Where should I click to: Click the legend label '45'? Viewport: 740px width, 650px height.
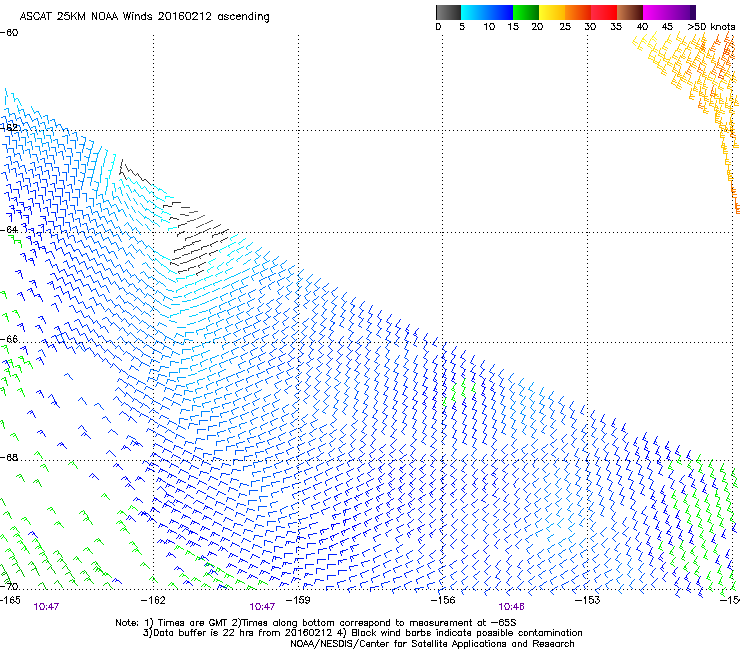pyautogui.click(x=667, y=26)
